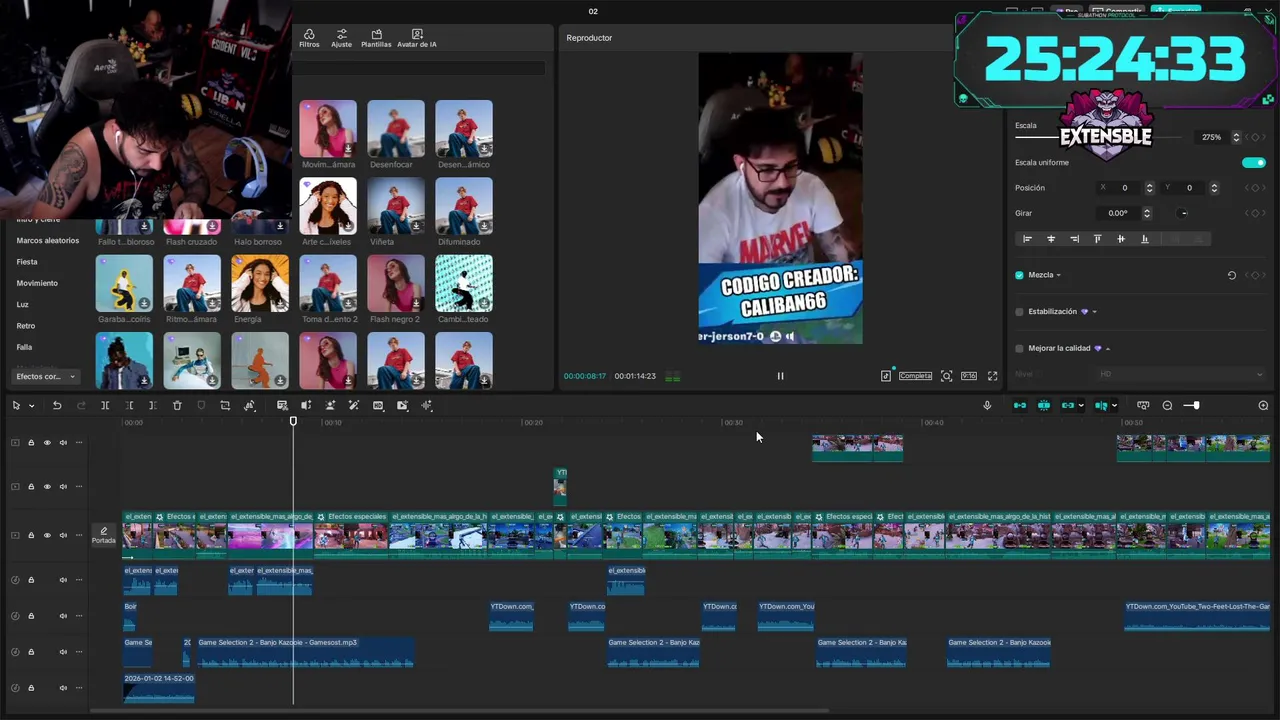Align the clip to the vertical center
The width and height of the screenshot is (1280, 720).
[x=1121, y=239]
